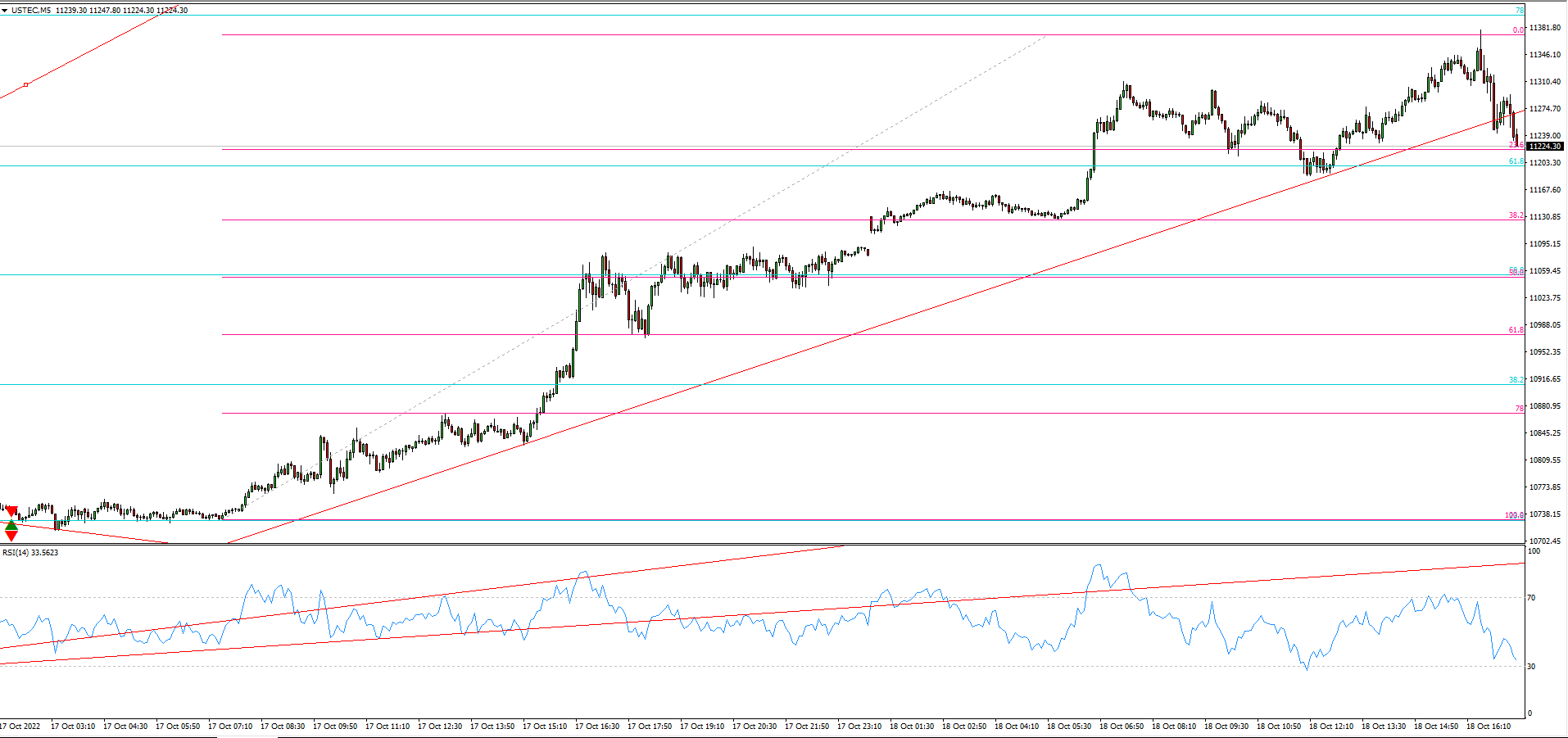
Task: Select the green buy arrow object on chart
Action: (11, 525)
